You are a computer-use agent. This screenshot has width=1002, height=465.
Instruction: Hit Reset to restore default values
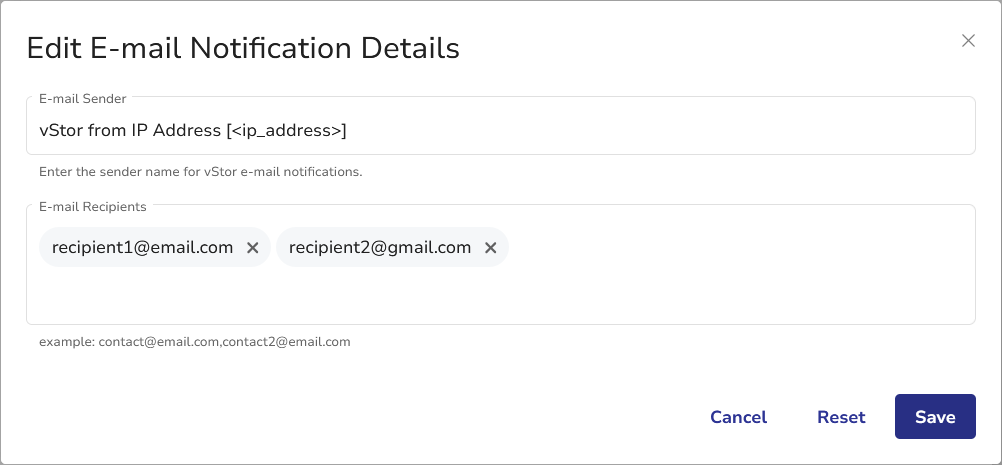click(x=841, y=417)
